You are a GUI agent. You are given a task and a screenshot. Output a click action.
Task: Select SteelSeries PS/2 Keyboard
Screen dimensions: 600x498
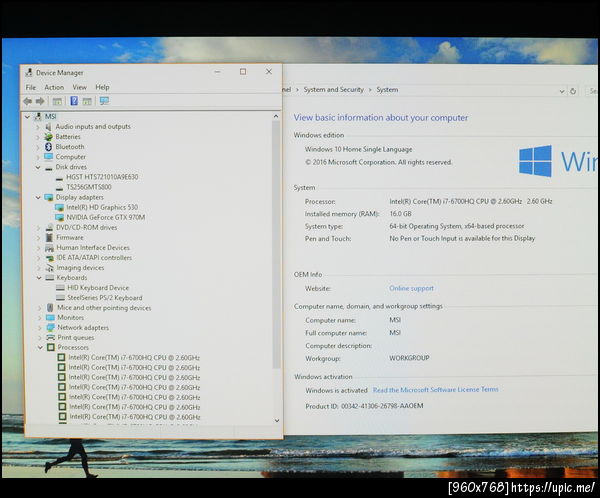(x=105, y=297)
